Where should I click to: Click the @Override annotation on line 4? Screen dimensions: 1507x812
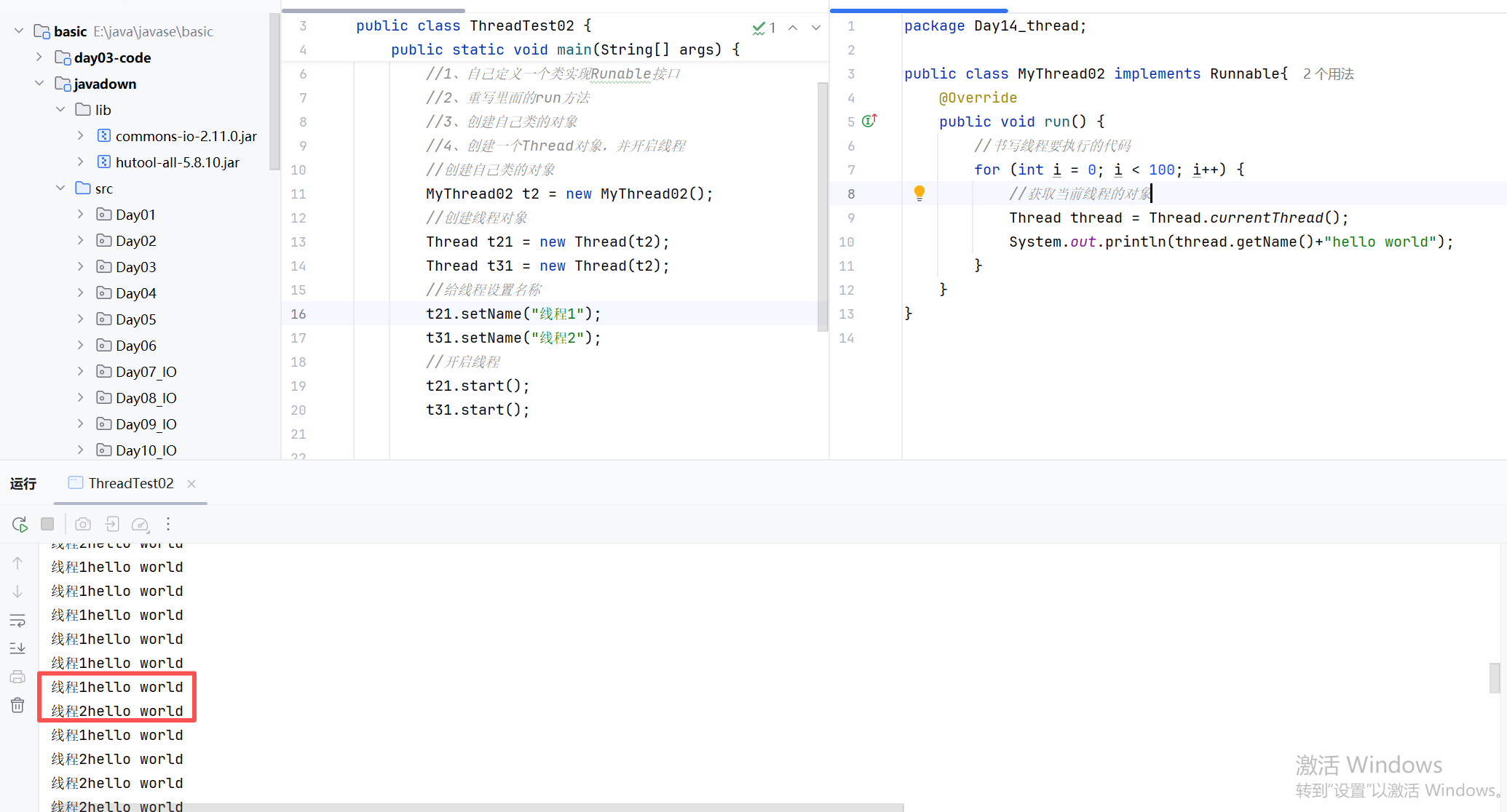tap(978, 97)
